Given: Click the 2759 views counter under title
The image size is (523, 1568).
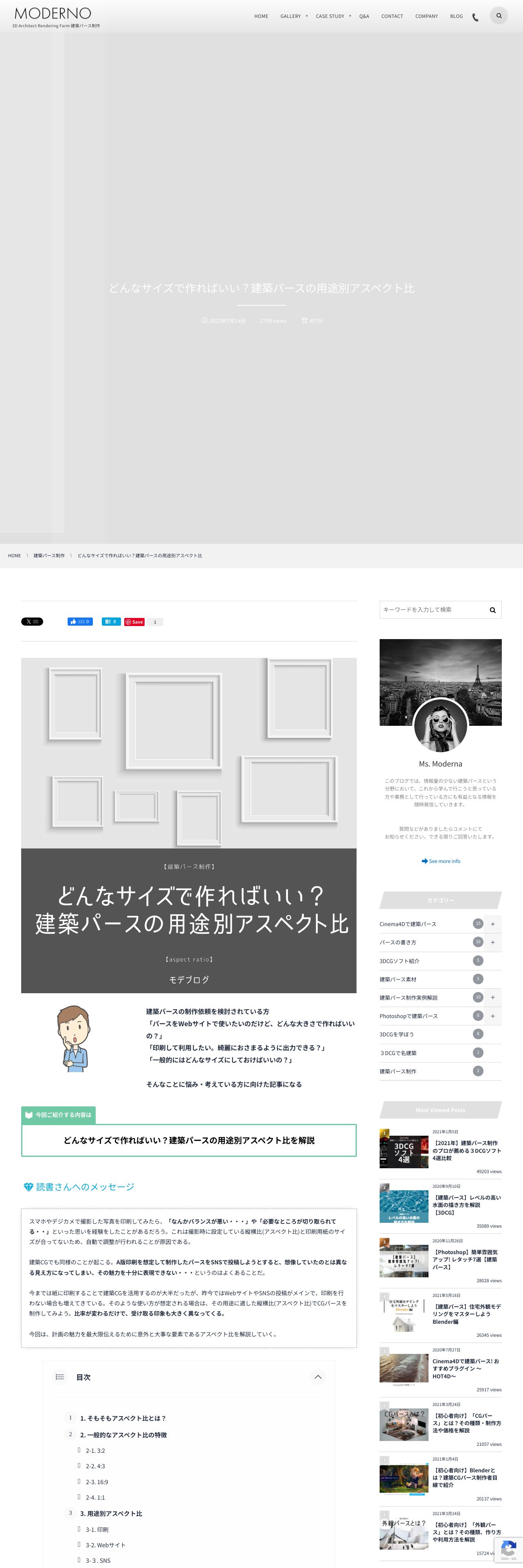Looking at the screenshot, I should pyautogui.click(x=273, y=321).
